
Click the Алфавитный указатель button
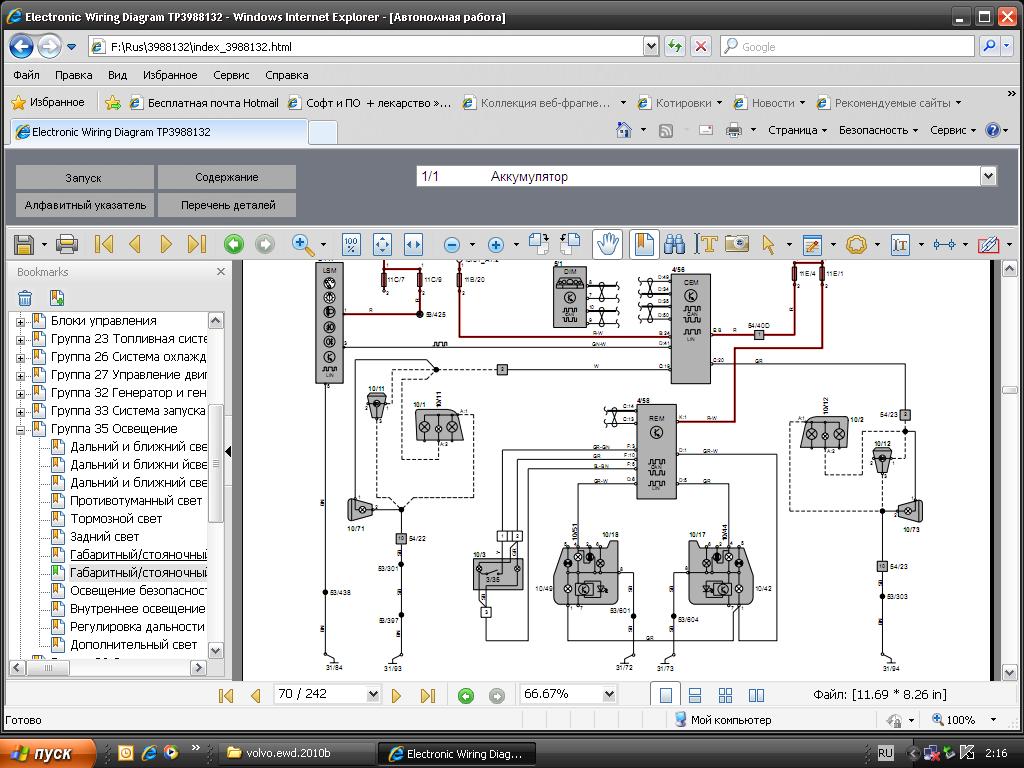tap(84, 205)
